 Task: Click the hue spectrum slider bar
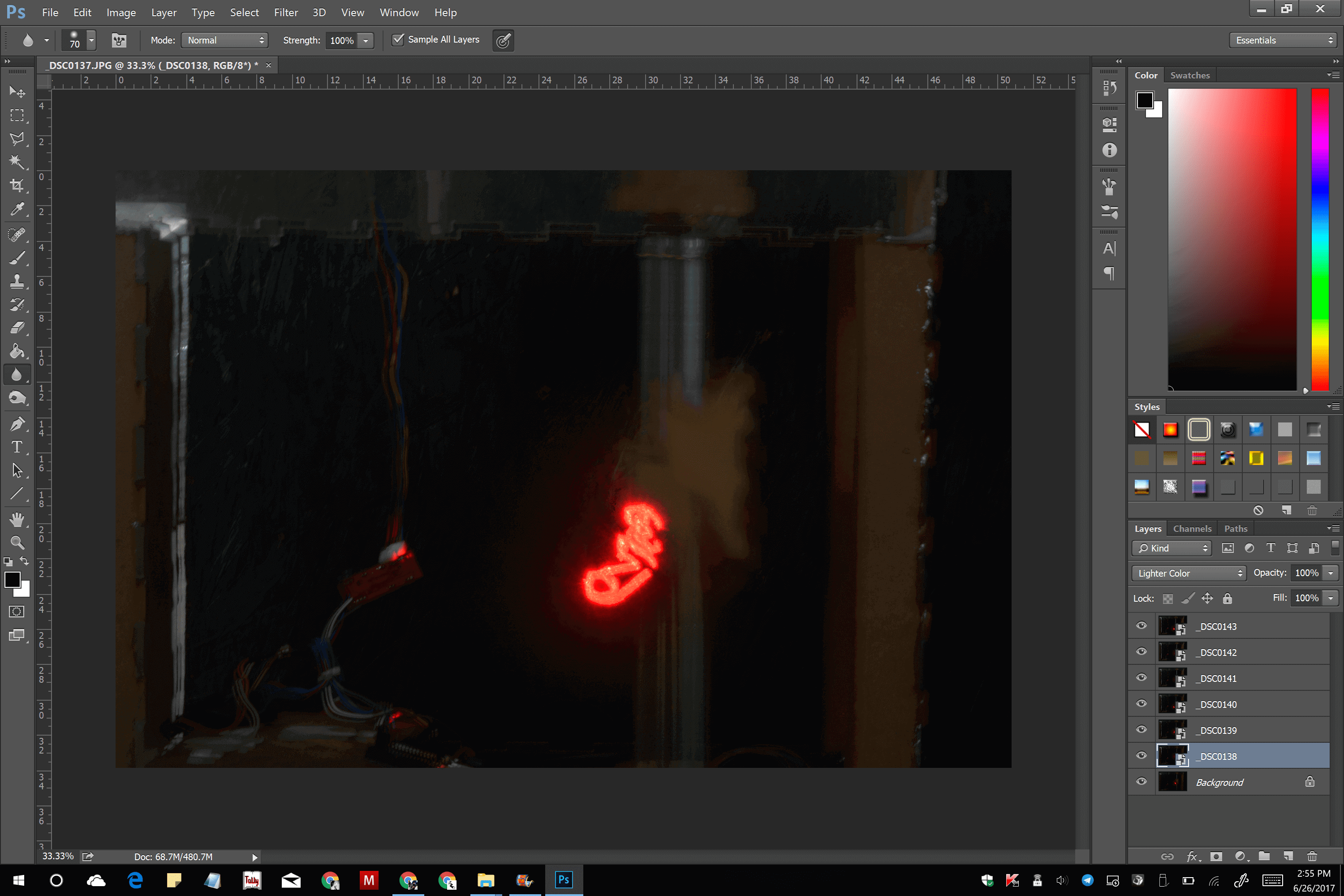tap(1319, 239)
